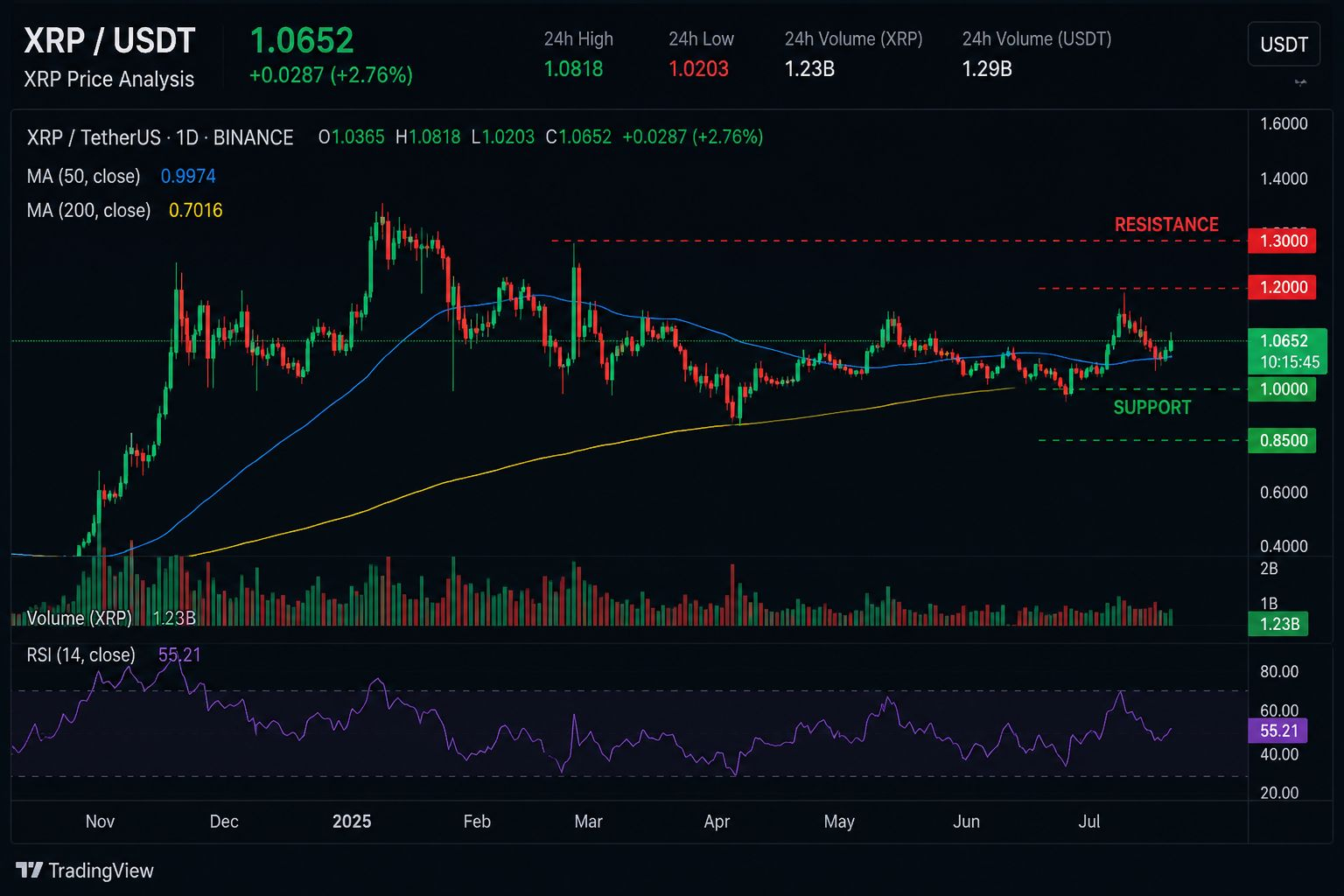The width and height of the screenshot is (1344, 896).
Task: Click the 24h Volume (XRP) label
Action: click(853, 39)
